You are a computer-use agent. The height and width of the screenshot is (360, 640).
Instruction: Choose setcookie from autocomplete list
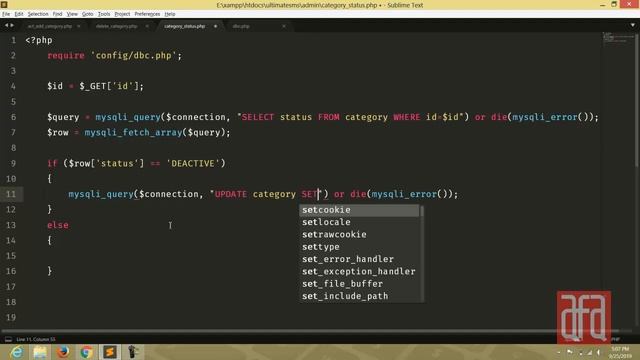point(359,210)
